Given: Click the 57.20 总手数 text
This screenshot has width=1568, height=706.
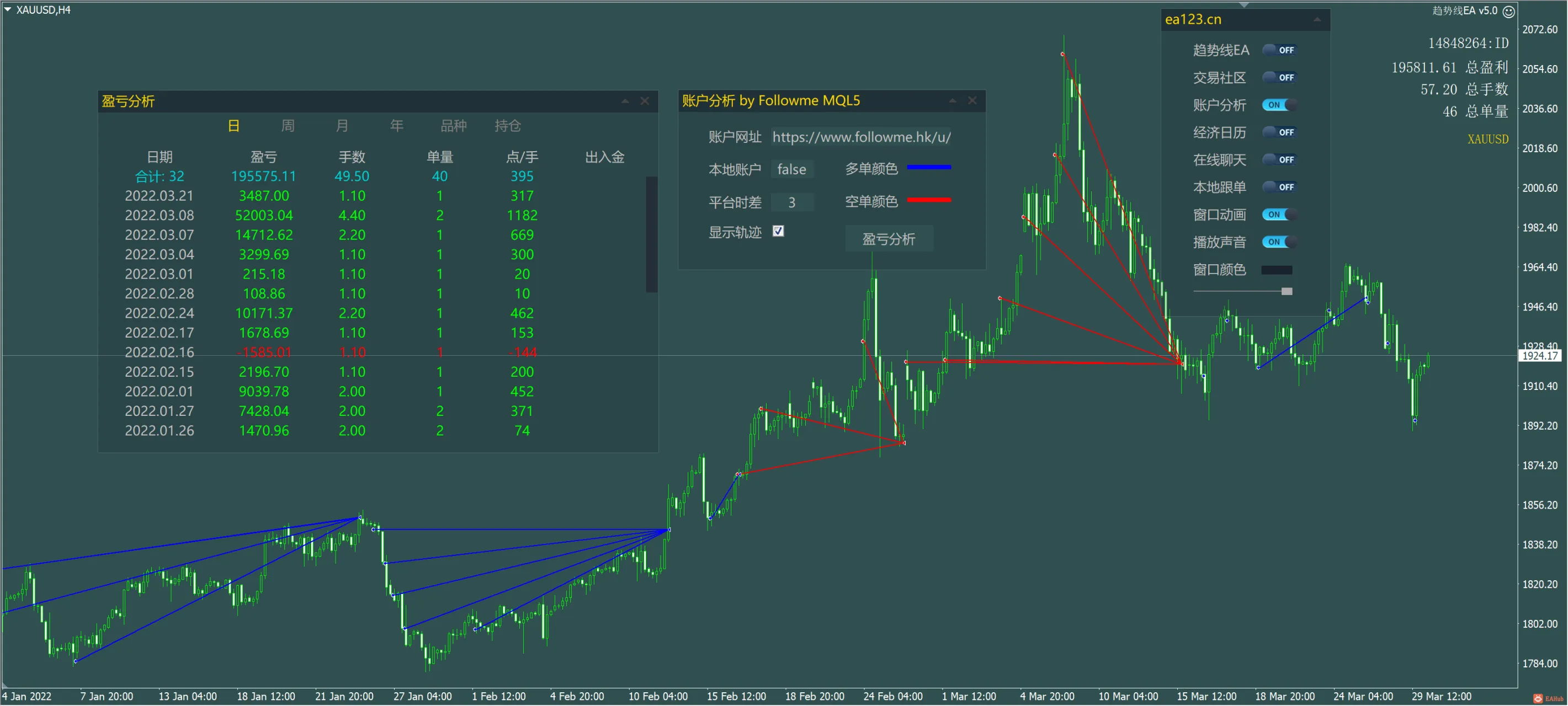Looking at the screenshot, I should [x=1465, y=89].
